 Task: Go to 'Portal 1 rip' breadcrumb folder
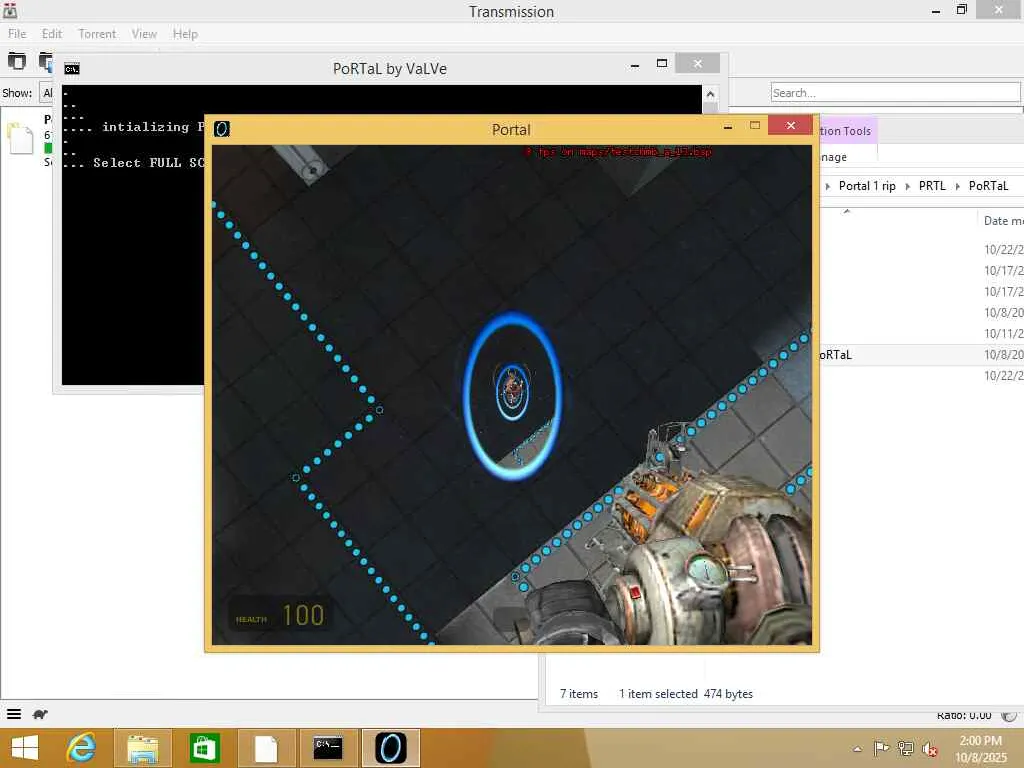[x=867, y=186]
